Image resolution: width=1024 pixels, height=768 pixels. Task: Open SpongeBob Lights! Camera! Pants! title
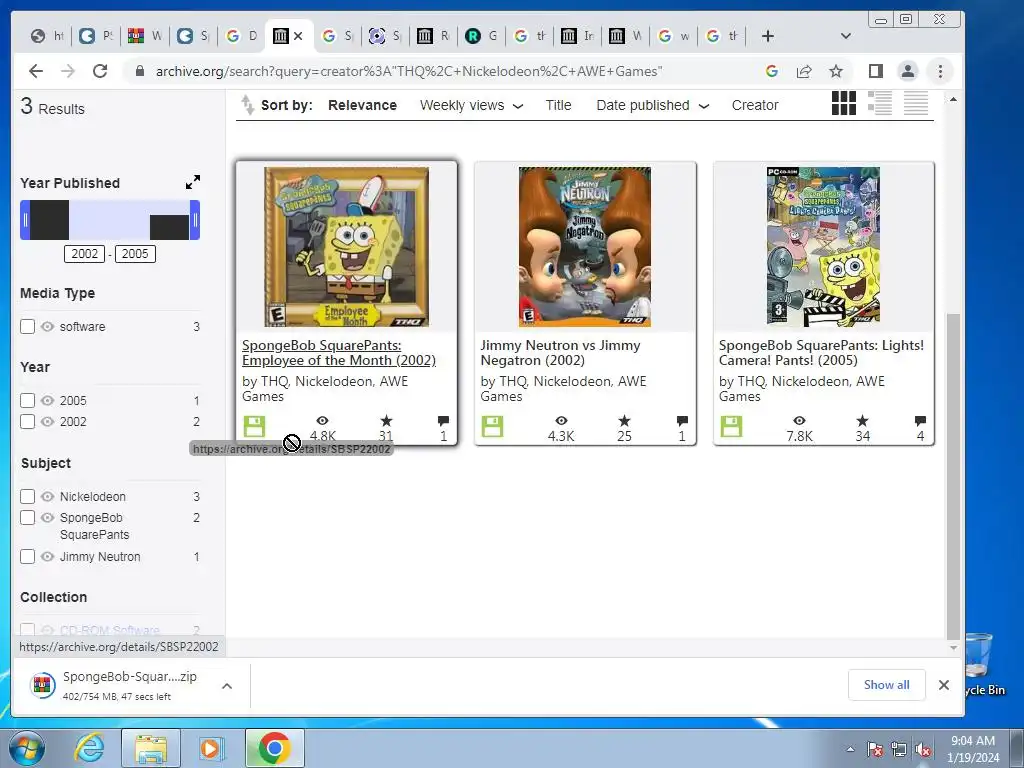click(822, 353)
